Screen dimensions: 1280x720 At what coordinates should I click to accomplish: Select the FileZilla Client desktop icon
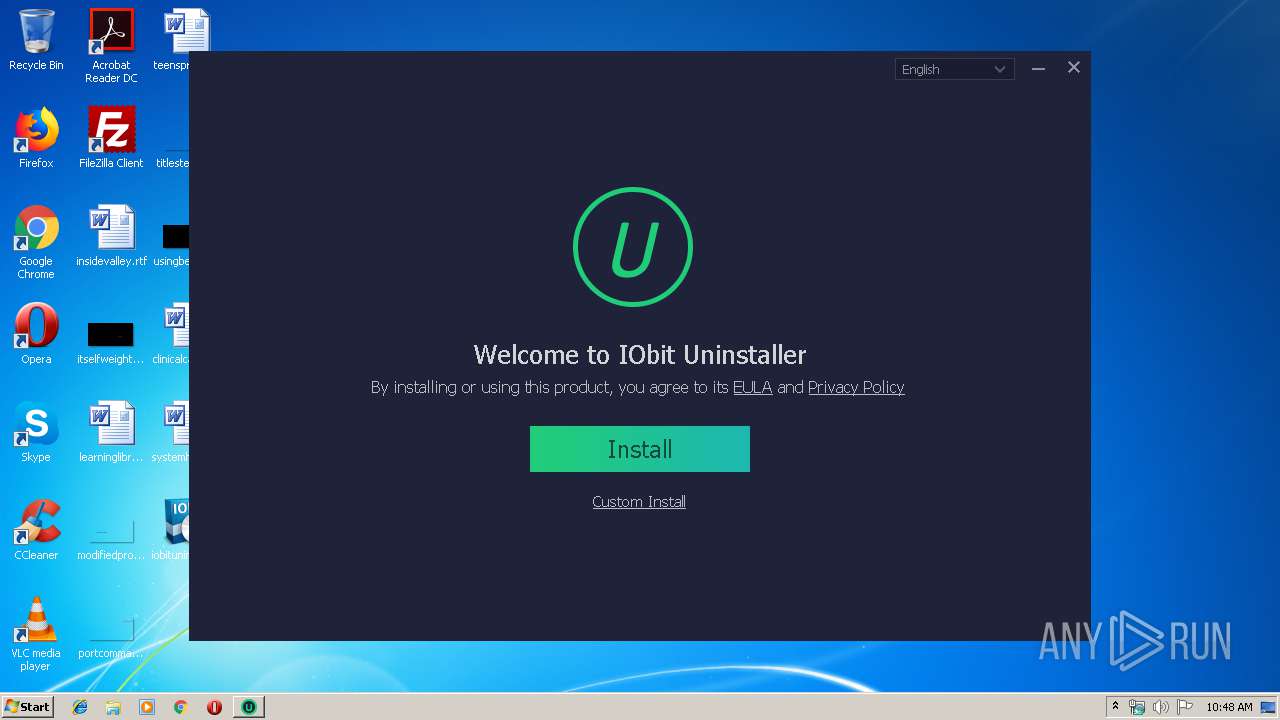coord(111,138)
